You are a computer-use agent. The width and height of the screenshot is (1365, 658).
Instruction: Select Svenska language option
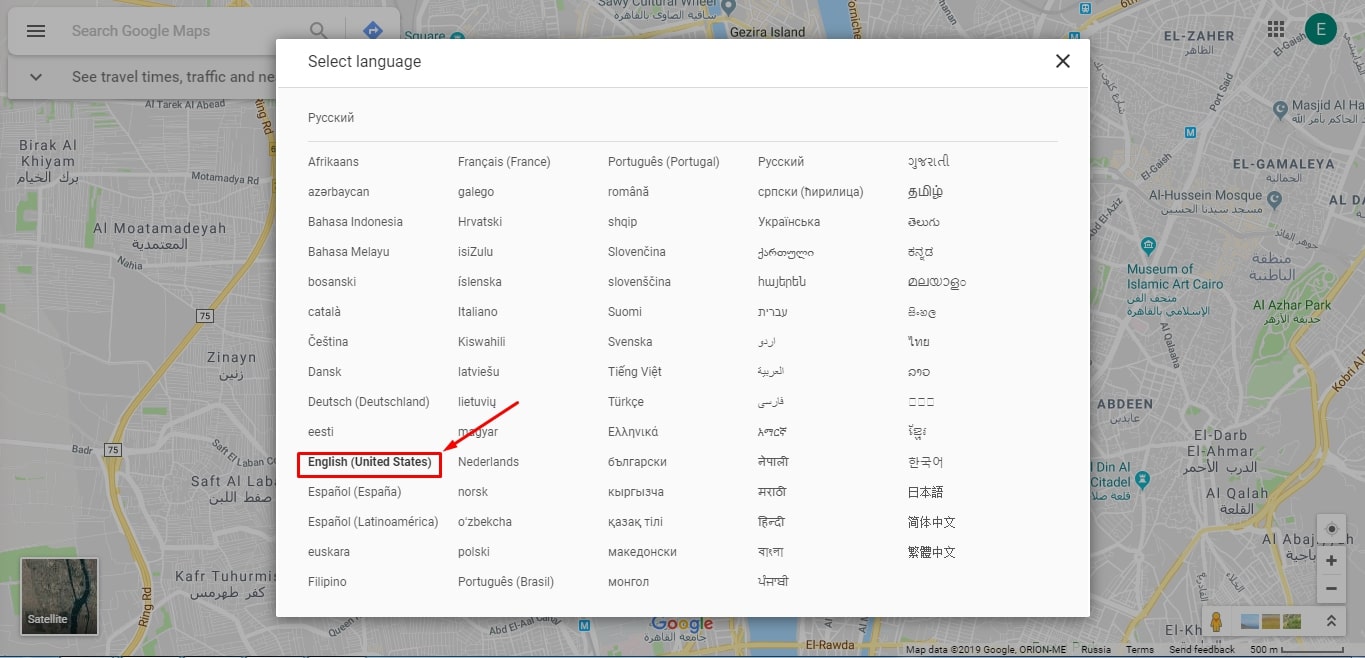tap(630, 342)
